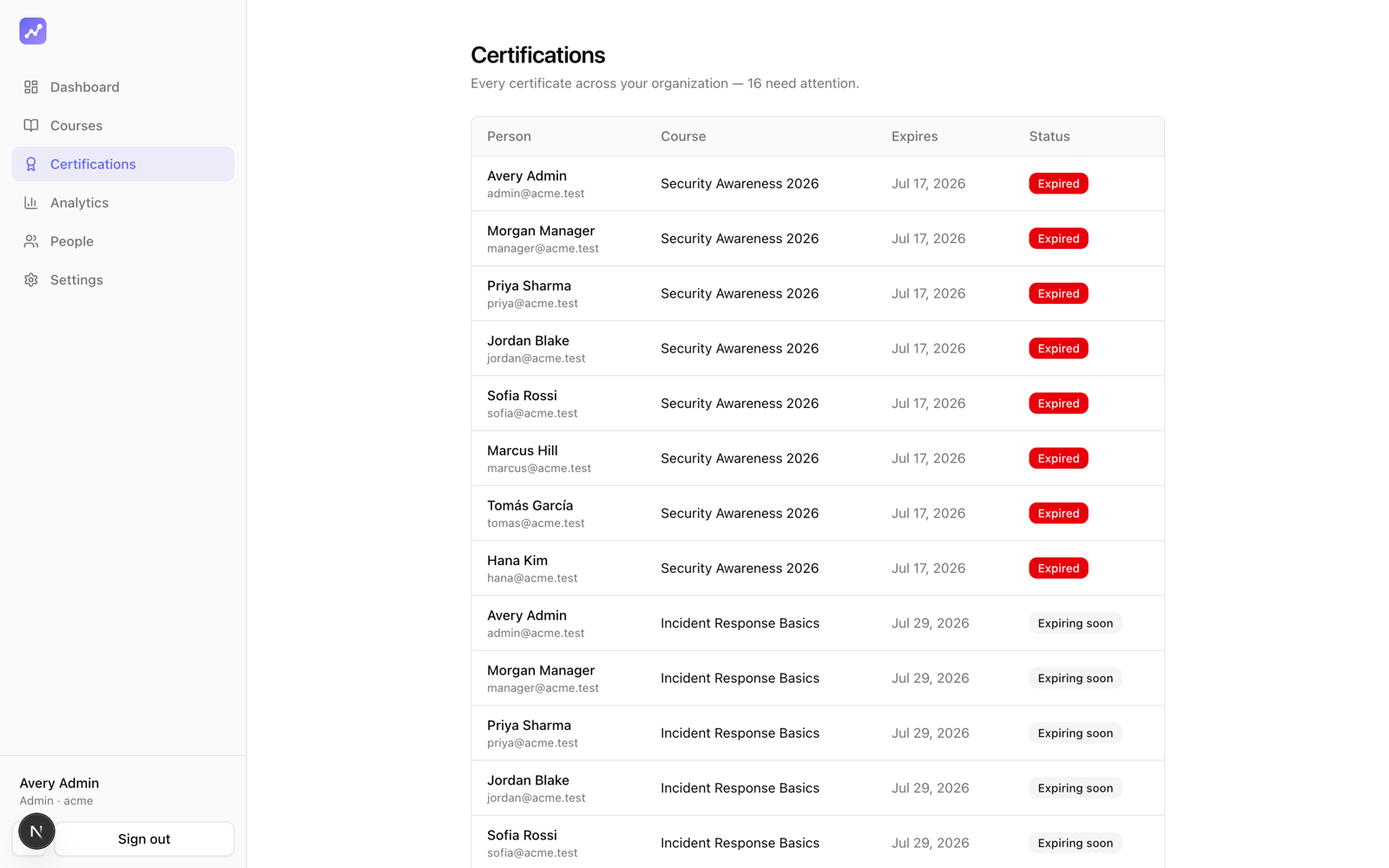Click Expired badge for Marcus Hill

[x=1058, y=458]
